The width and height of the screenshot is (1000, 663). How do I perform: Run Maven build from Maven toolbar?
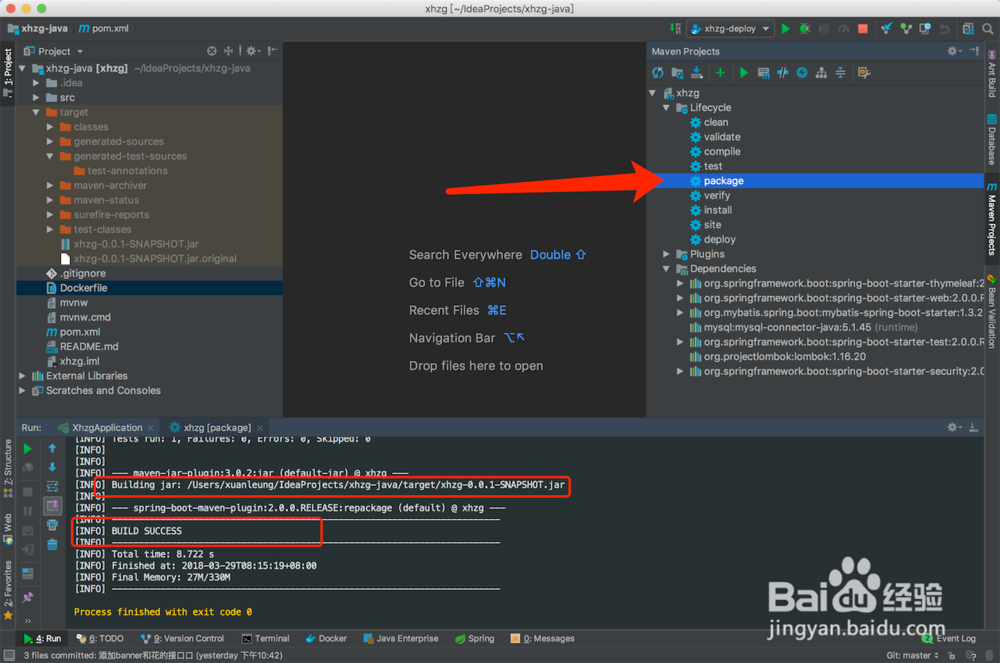click(744, 73)
